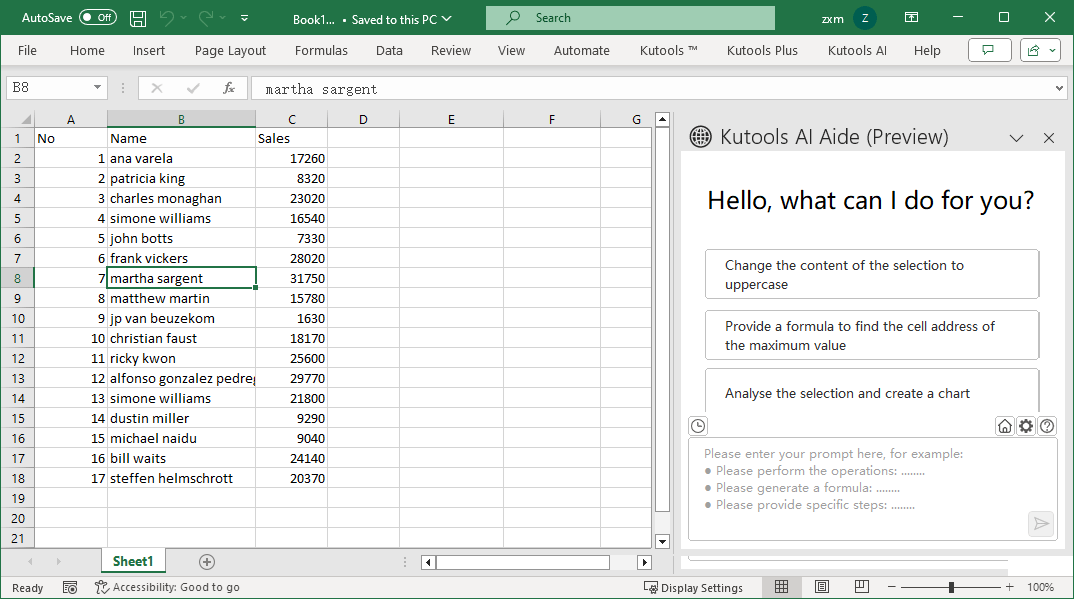Toggle the AutoSave switch
1074x599 pixels.
[x=98, y=18]
